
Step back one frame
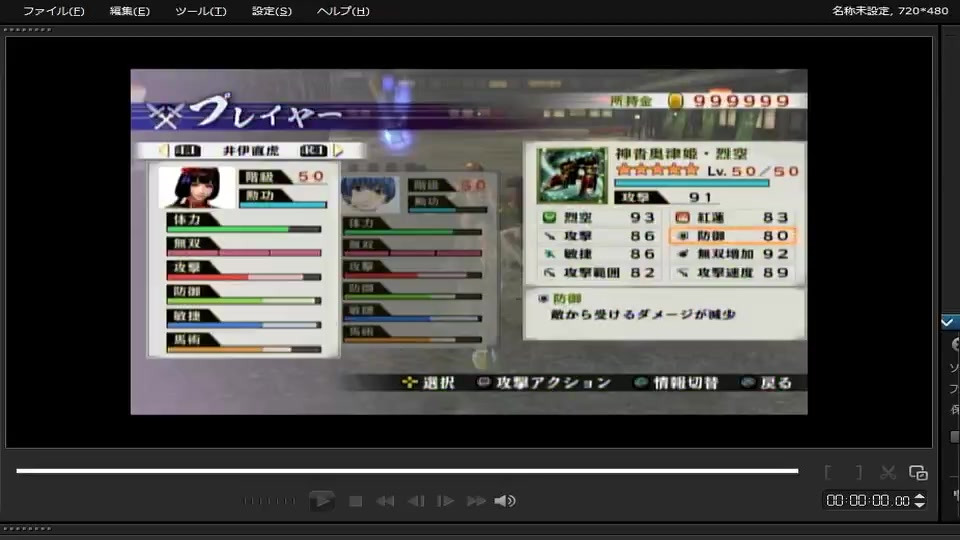point(416,501)
